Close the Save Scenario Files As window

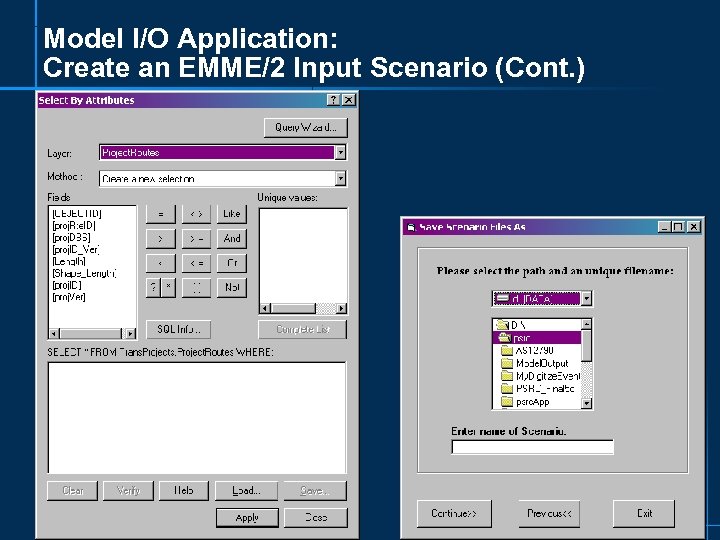(694, 227)
